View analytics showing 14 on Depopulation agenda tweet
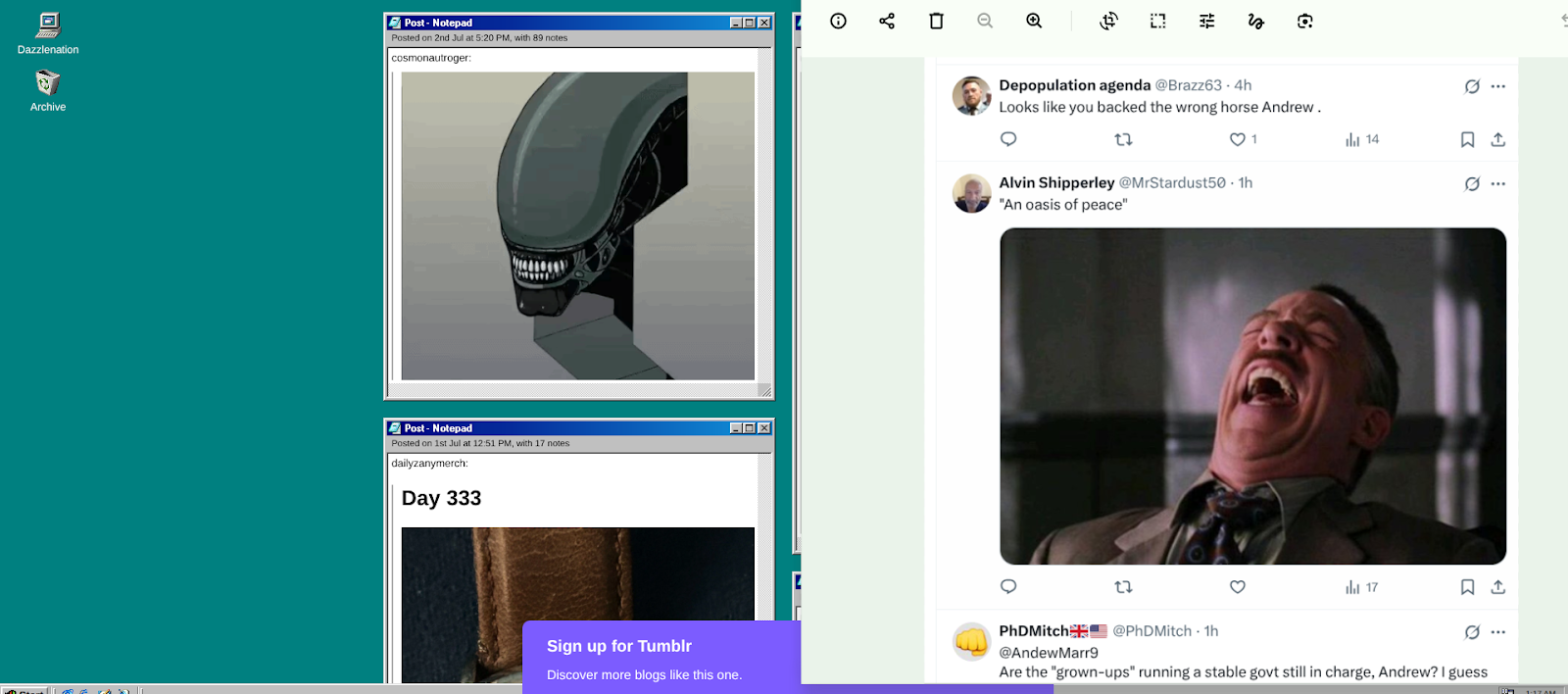Viewport: 1568px width, 694px height. [1362, 139]
